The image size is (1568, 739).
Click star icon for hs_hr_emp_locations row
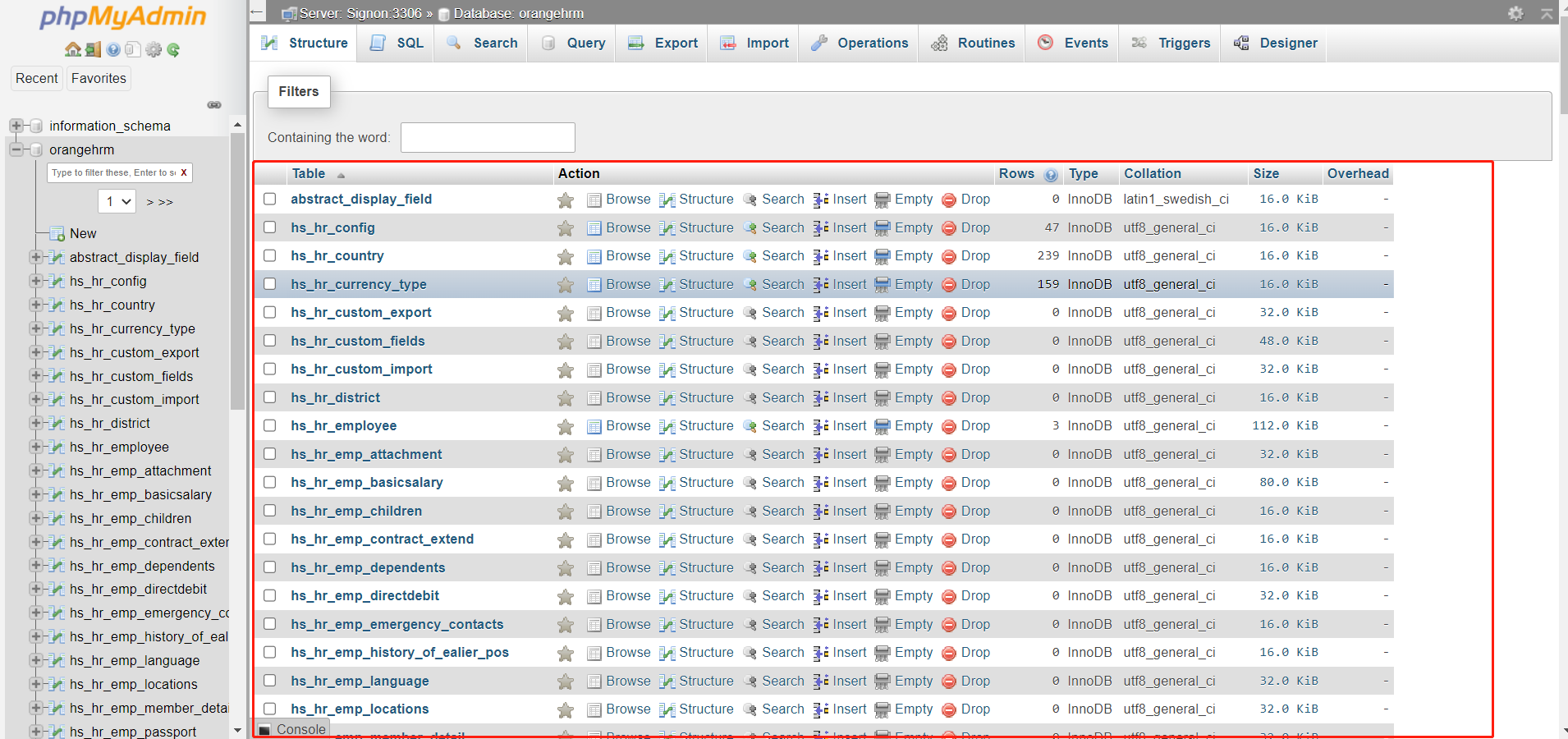point(566,709)
